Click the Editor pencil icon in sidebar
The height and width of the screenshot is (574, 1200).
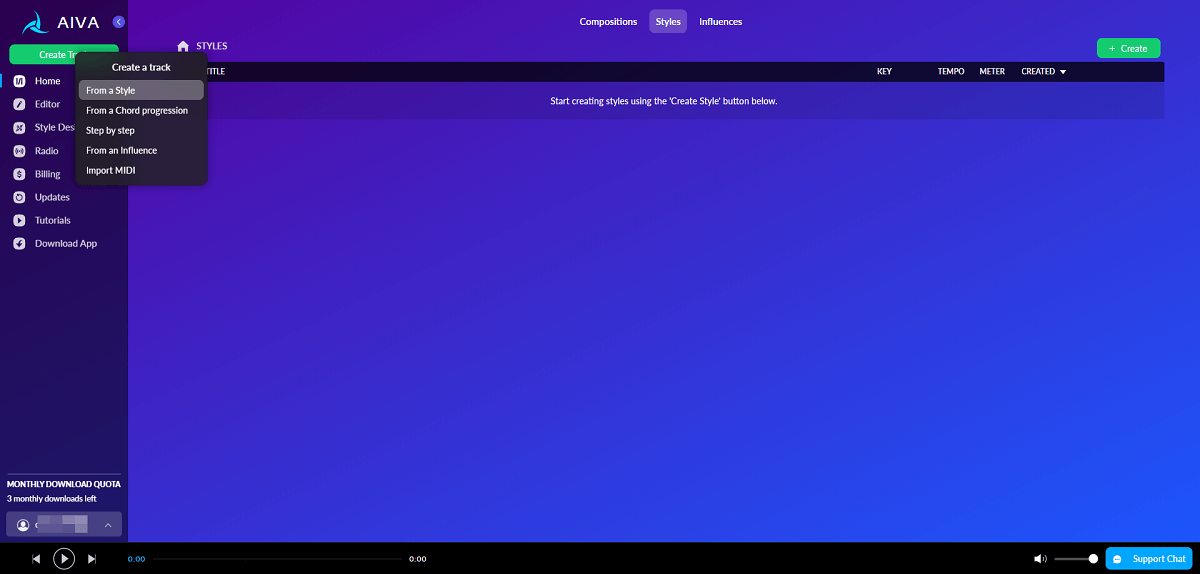(x=19, y=104)
